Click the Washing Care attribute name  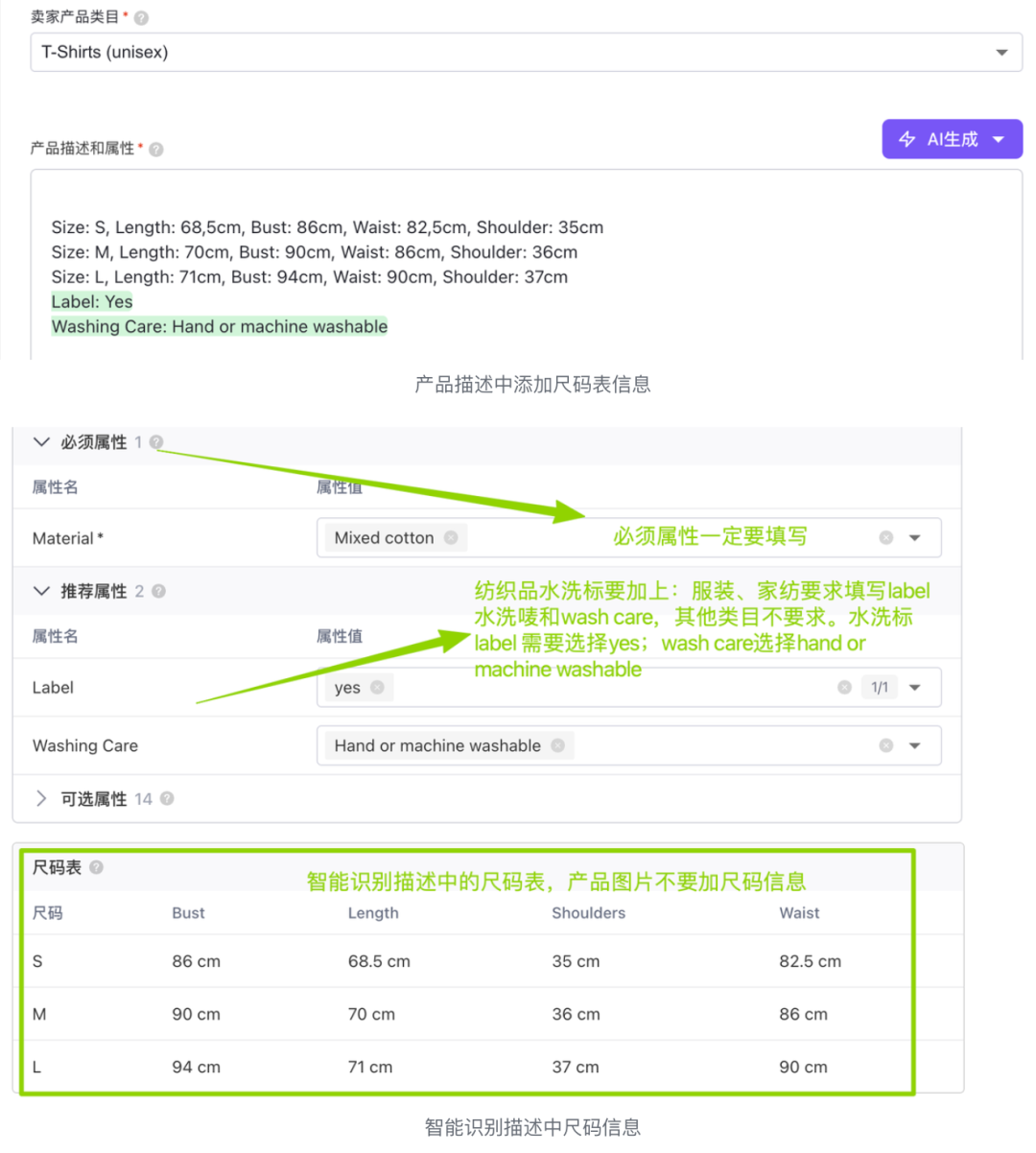point(85,745)
